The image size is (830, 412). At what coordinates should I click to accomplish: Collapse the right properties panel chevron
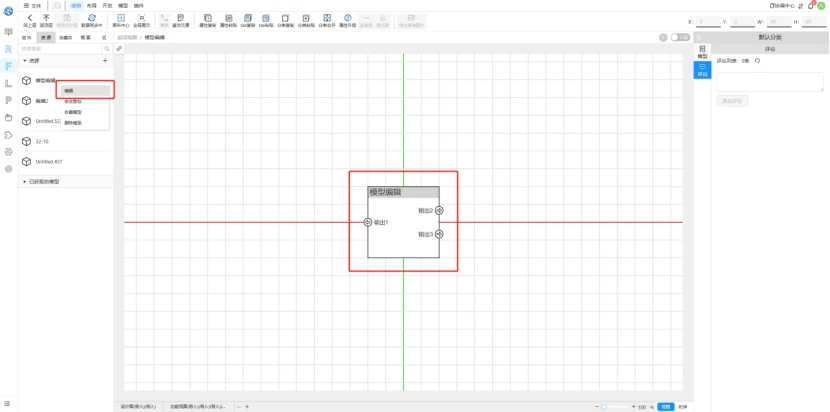tap(699, 38)
